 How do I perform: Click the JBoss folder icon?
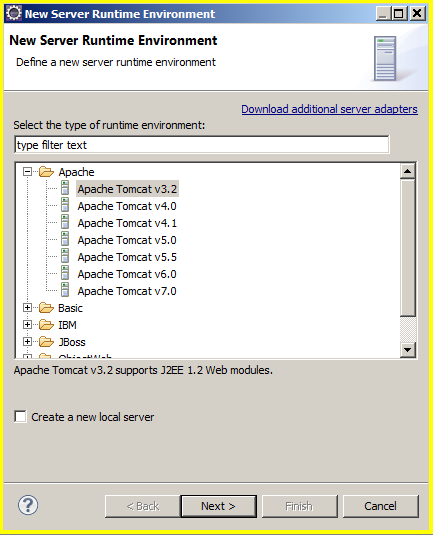coord(46,342)
